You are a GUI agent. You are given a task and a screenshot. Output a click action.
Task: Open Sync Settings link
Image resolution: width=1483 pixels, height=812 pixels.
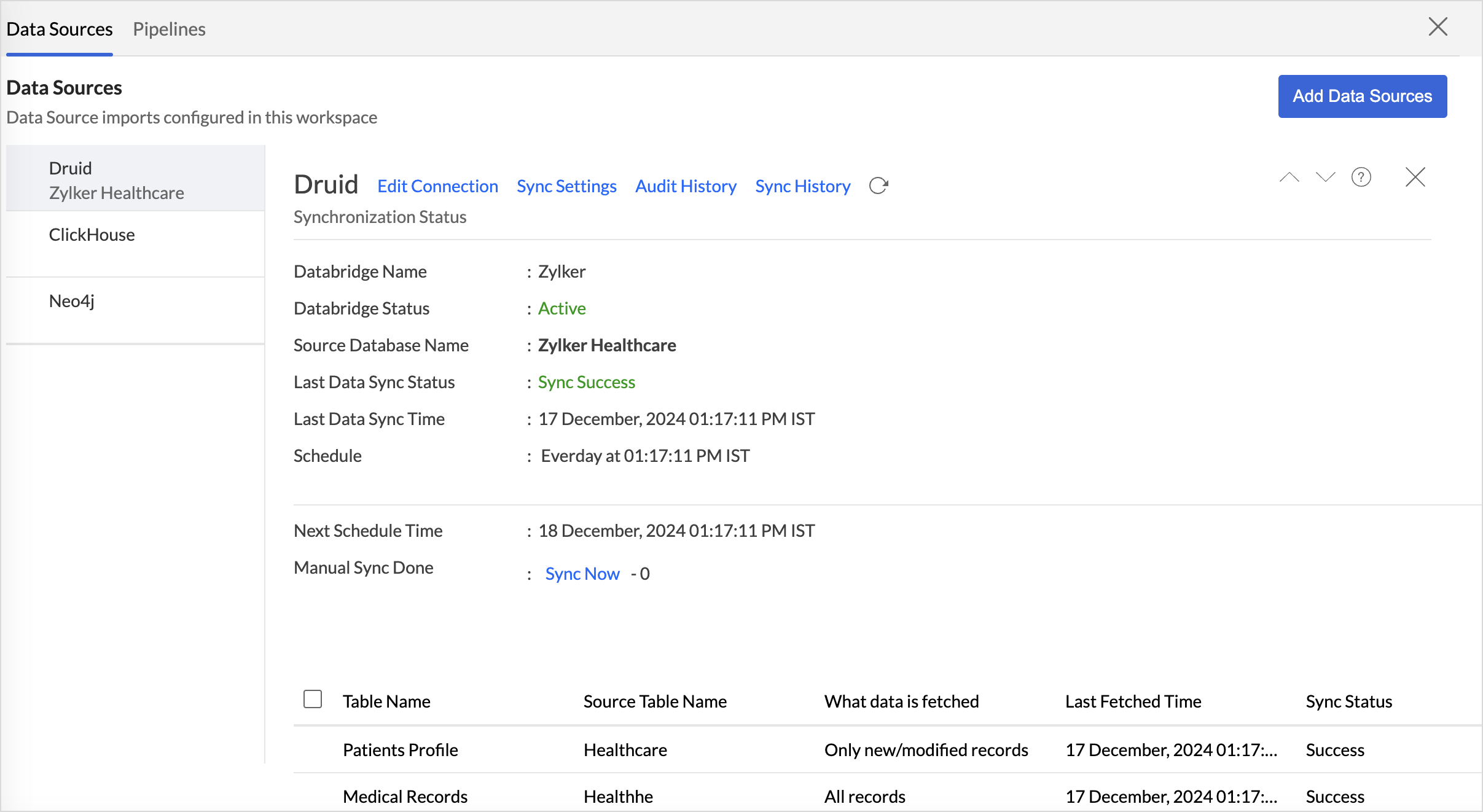(x=566, y=186)
